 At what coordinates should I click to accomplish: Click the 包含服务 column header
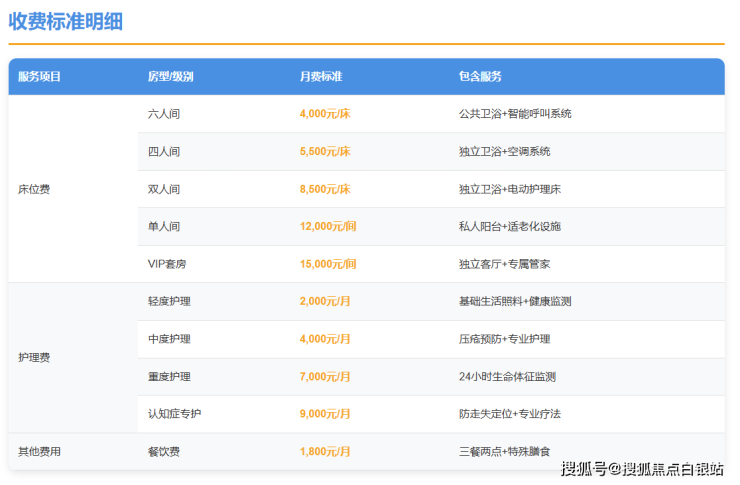(x=480, y=77)
